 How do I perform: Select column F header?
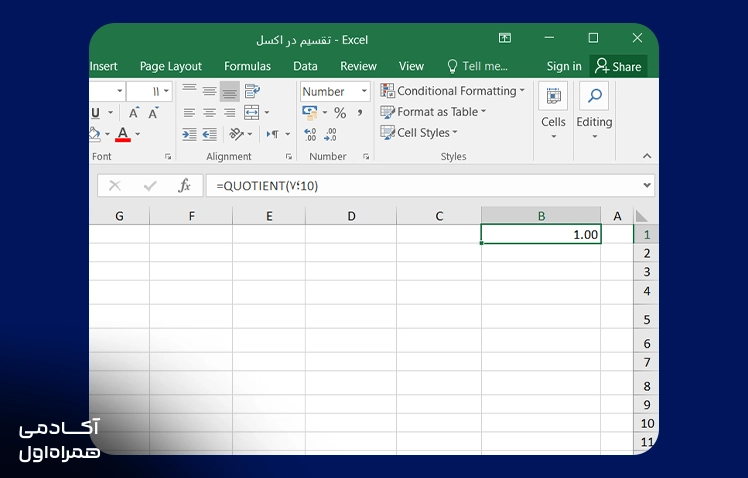click(191, 216)
